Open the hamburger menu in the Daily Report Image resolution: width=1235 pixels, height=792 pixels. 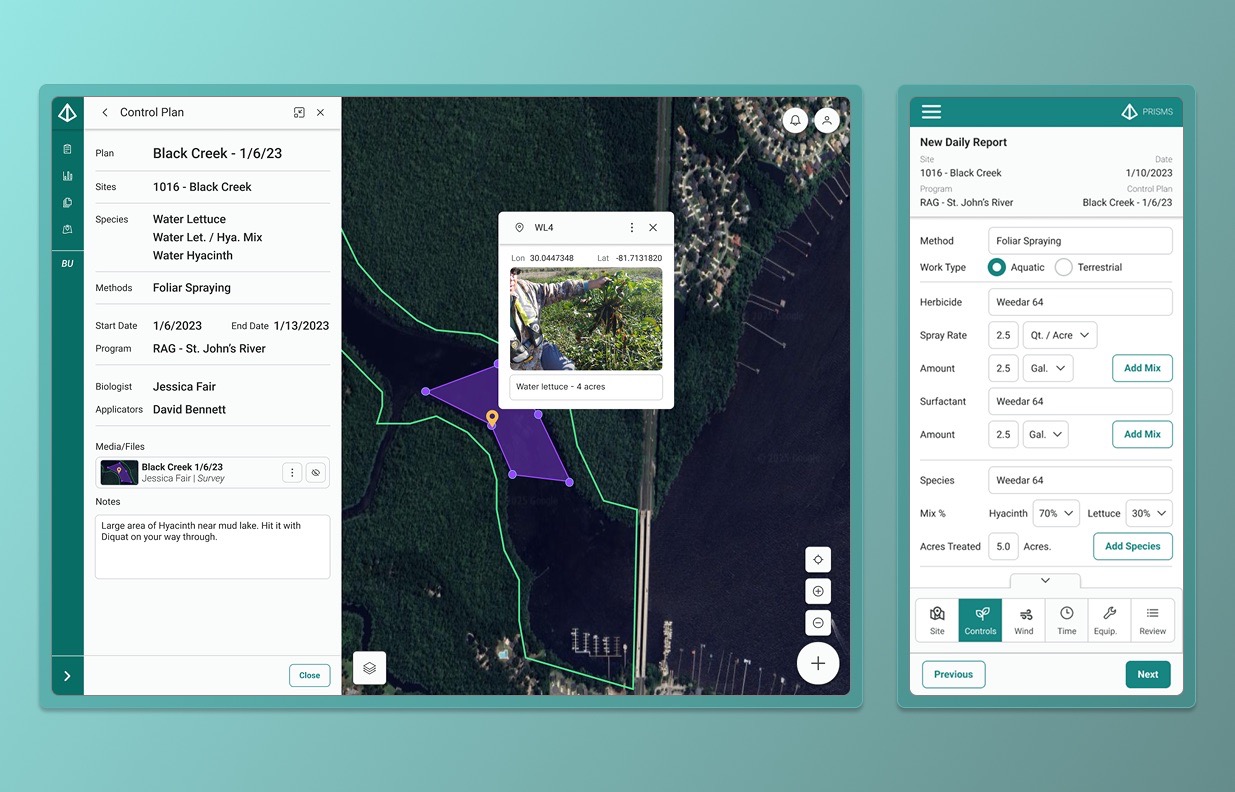(x=931, y=112)
